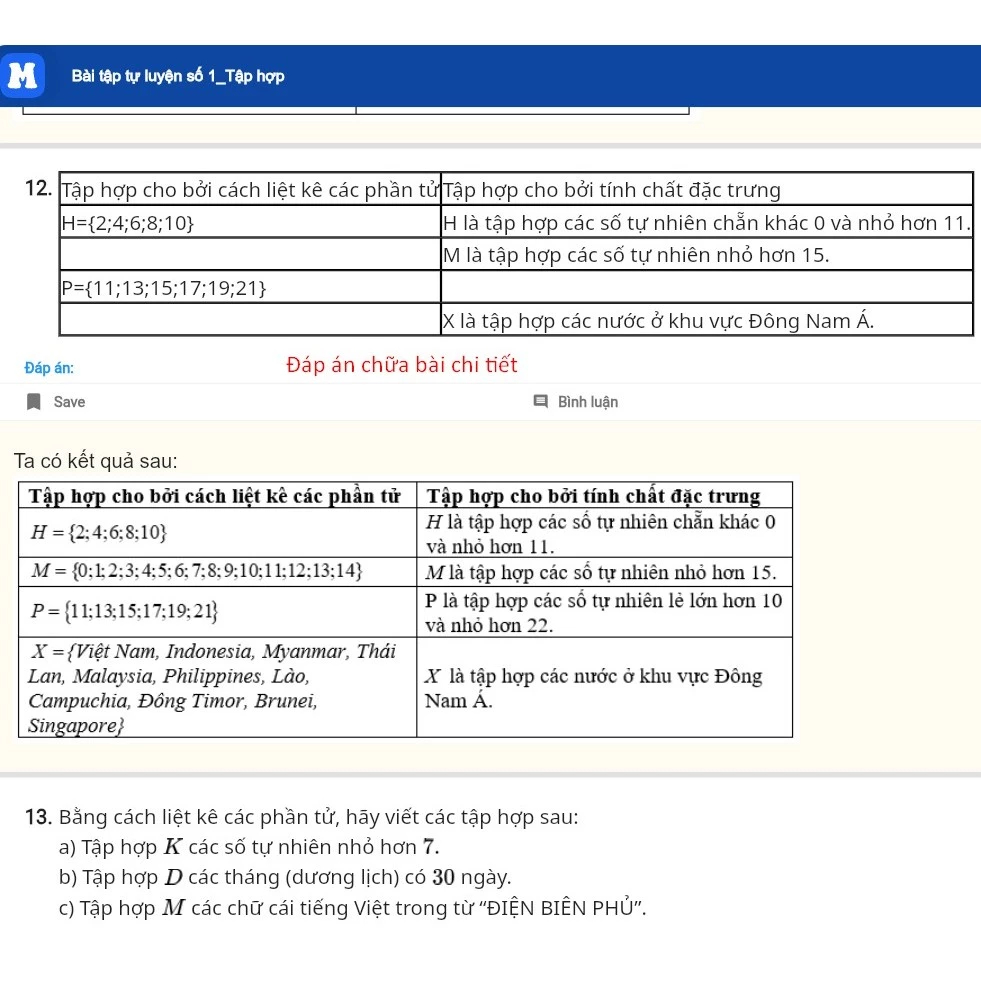Screen dimensions: 981x981
Task: Click the H={2;4;6;8;10} cell in question table
Action: 250,222
